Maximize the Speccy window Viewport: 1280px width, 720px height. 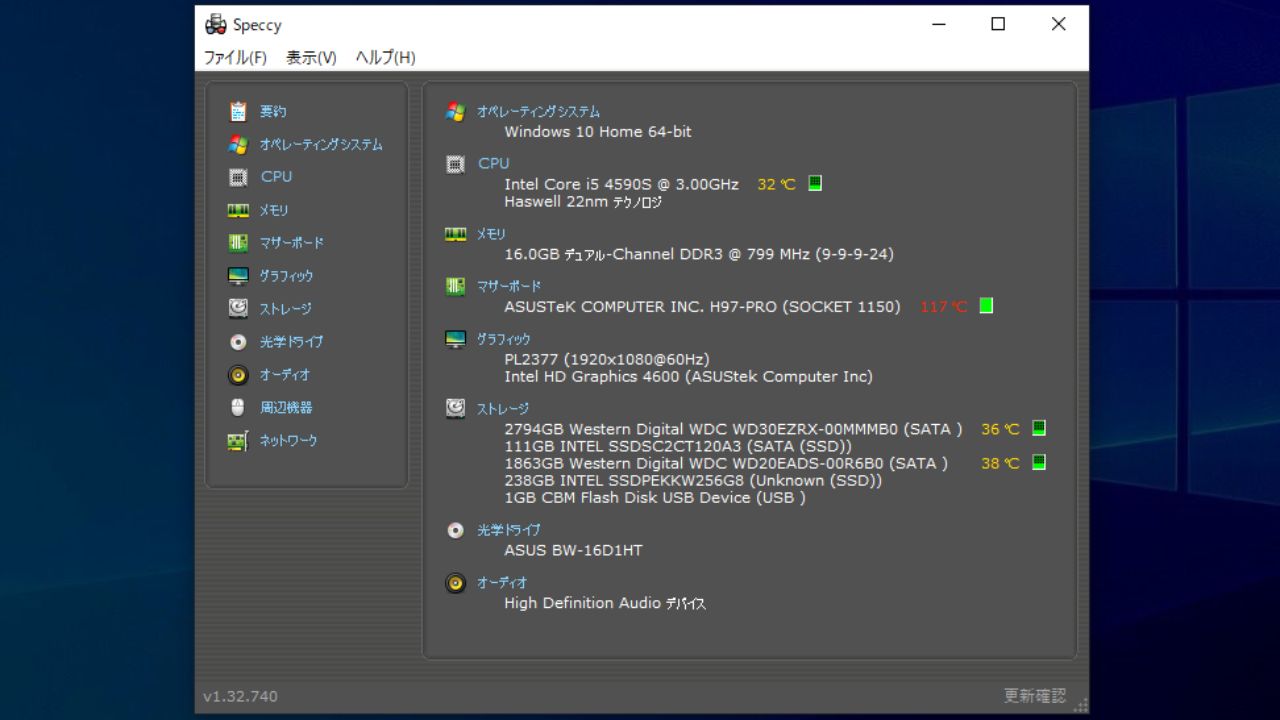pos(998,24)
